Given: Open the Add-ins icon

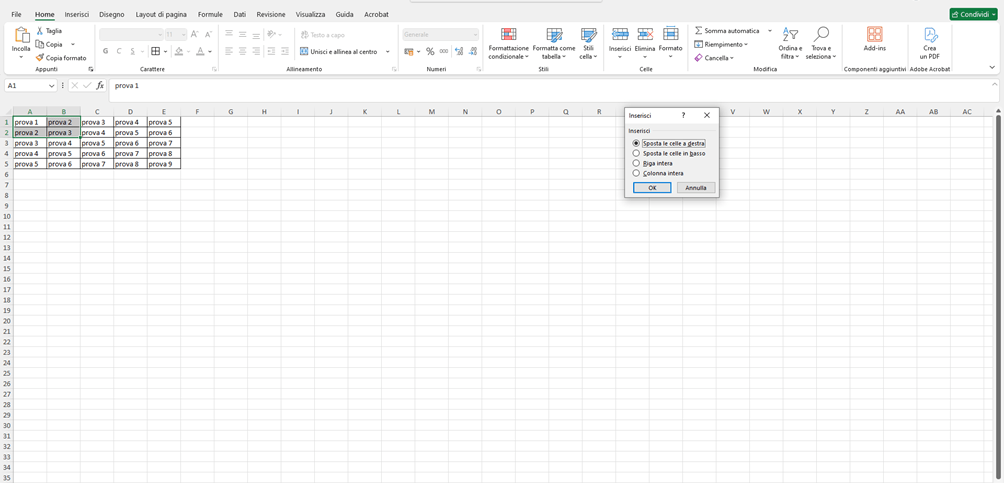Looking at the screenshot, I should (x=874, y=36).
